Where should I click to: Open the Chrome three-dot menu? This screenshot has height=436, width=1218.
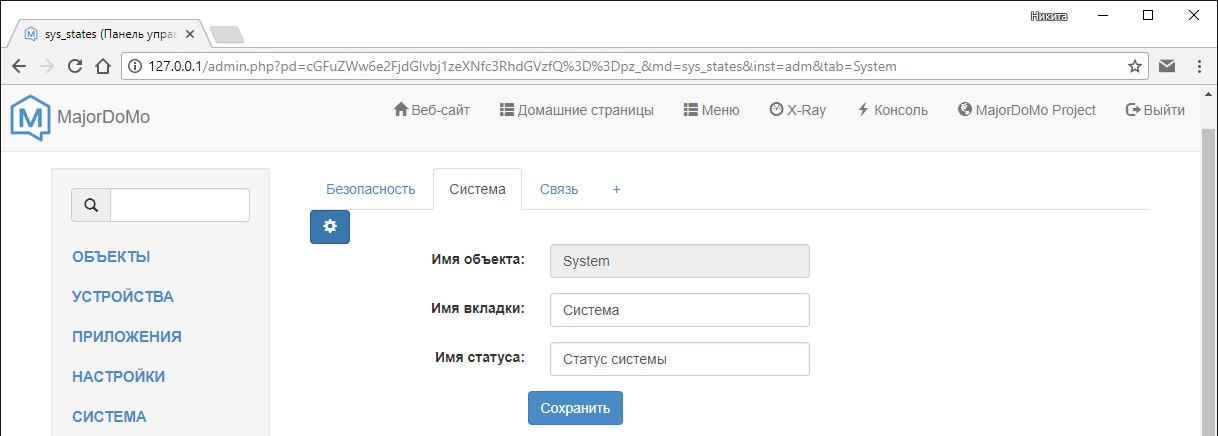coord(1198,67)
